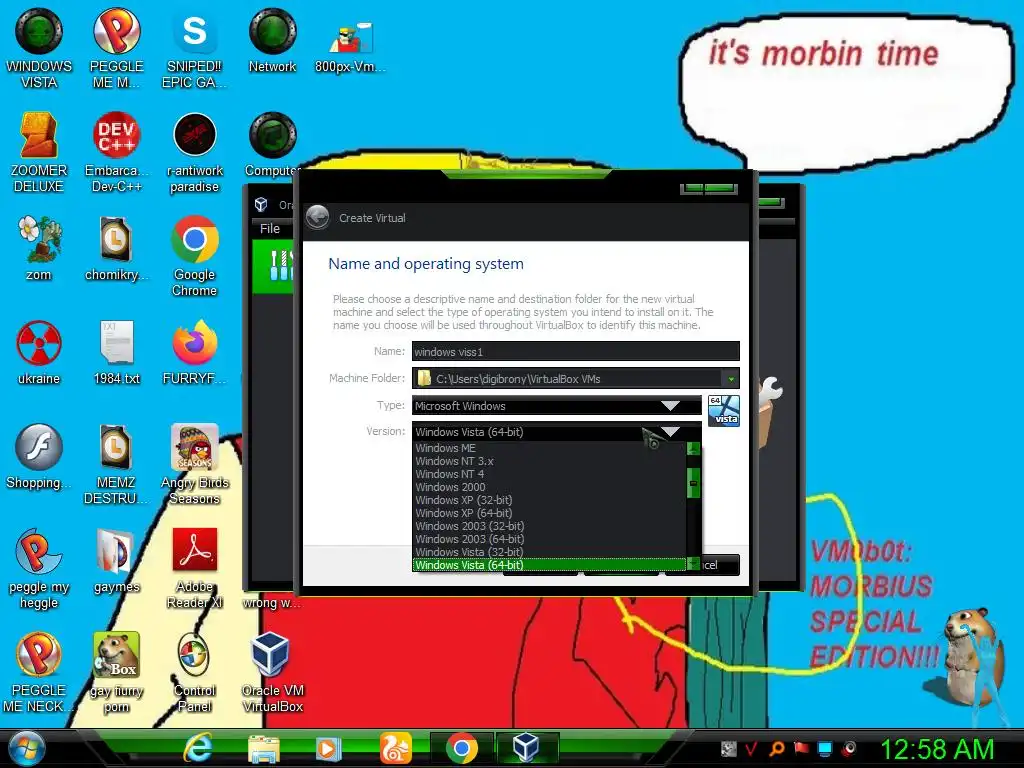Switch to VirtualBox in the taskbar

pos(526,748)
